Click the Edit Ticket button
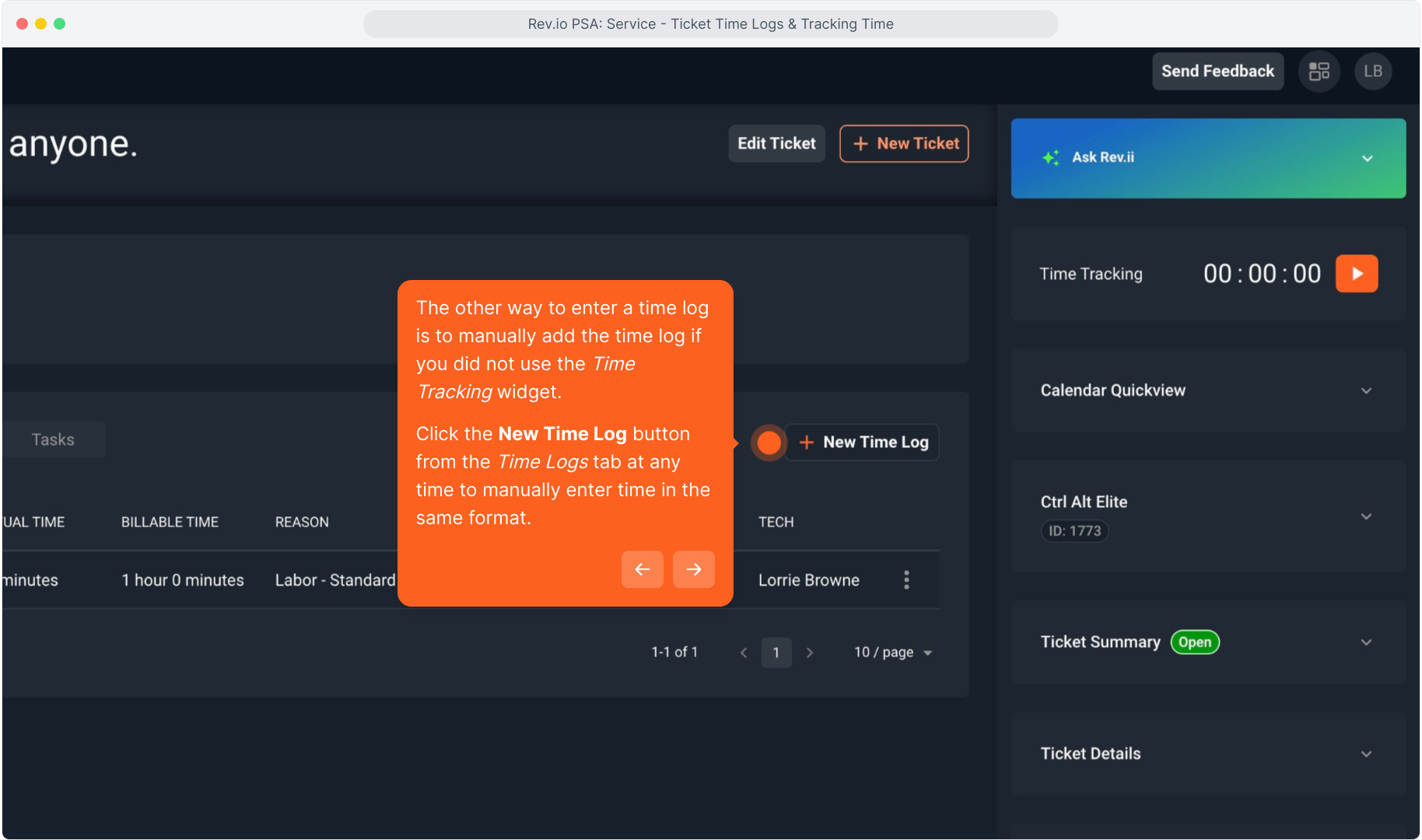Screen dimensions: 1422x840 (776, 144)
